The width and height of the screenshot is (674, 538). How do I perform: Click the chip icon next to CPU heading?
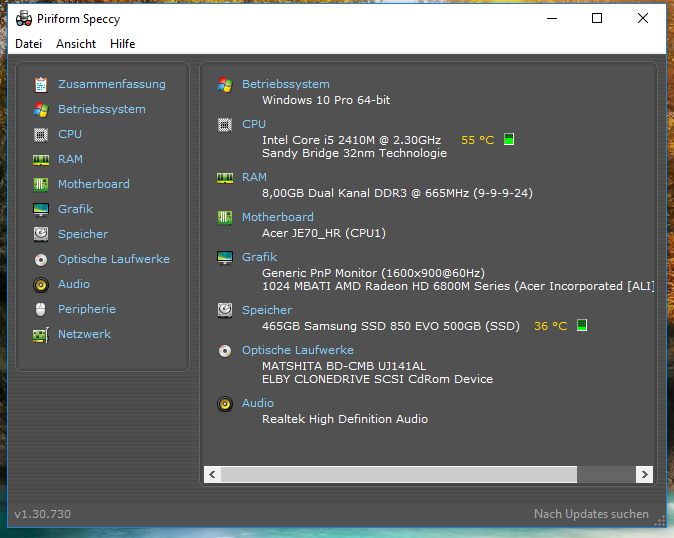coord(225,125)
